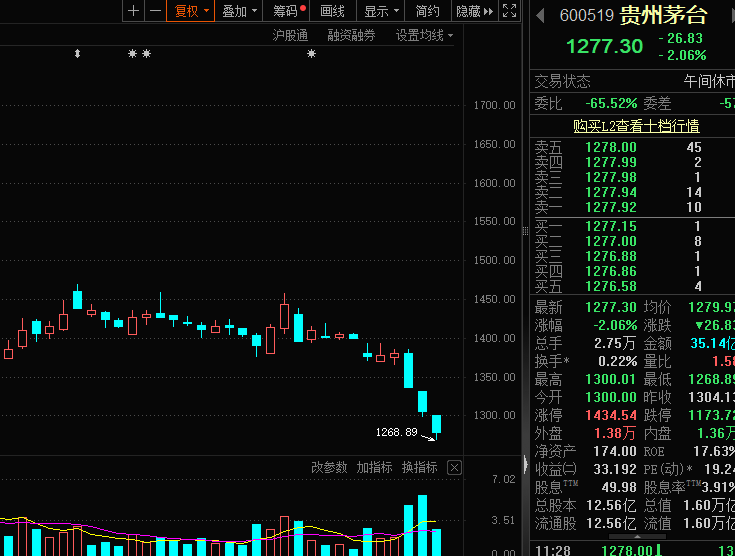735x556 pixels.
Task: Click 卖一 price 1277.92
Action: [x=611, y=207]
